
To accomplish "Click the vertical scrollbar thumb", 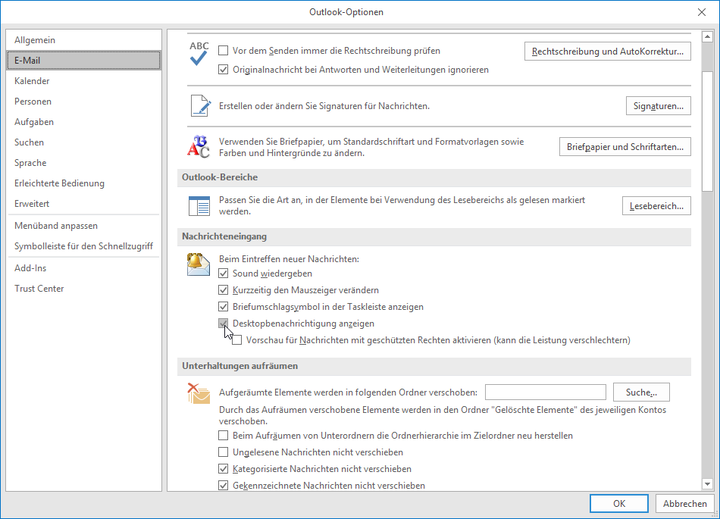I will click(707, 131).
